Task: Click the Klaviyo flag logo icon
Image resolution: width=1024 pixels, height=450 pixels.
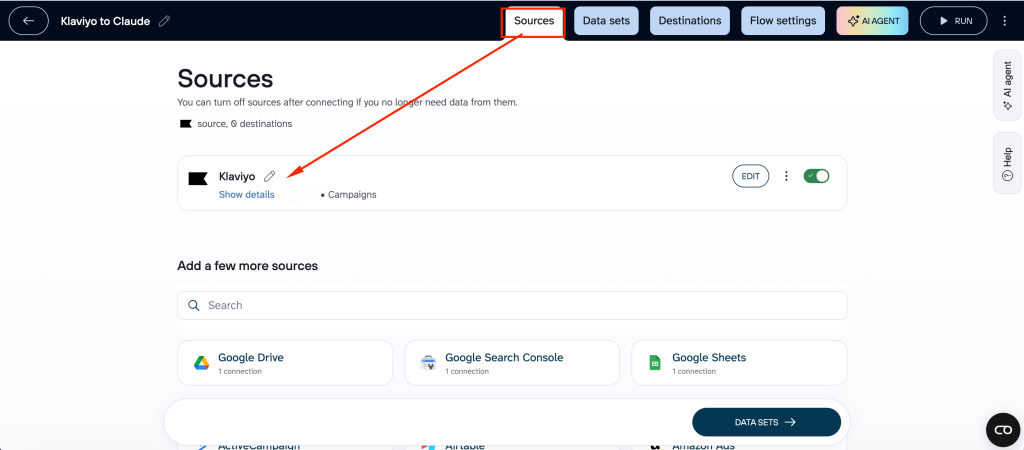Action: (198, 179)
